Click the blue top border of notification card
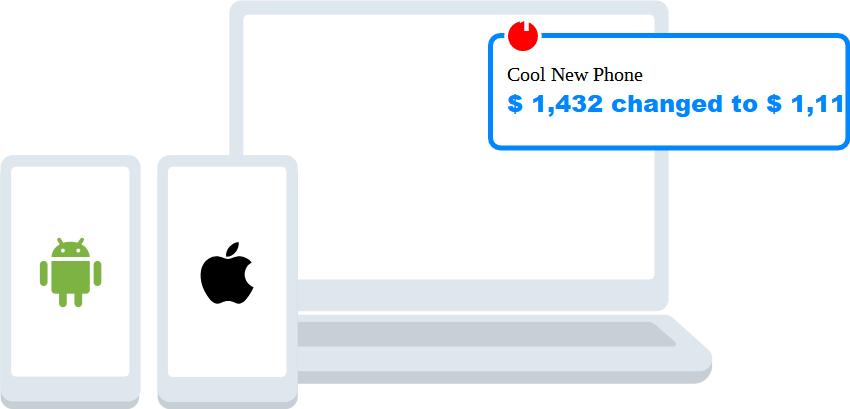850x409 pixels. [x=694, y=36]
